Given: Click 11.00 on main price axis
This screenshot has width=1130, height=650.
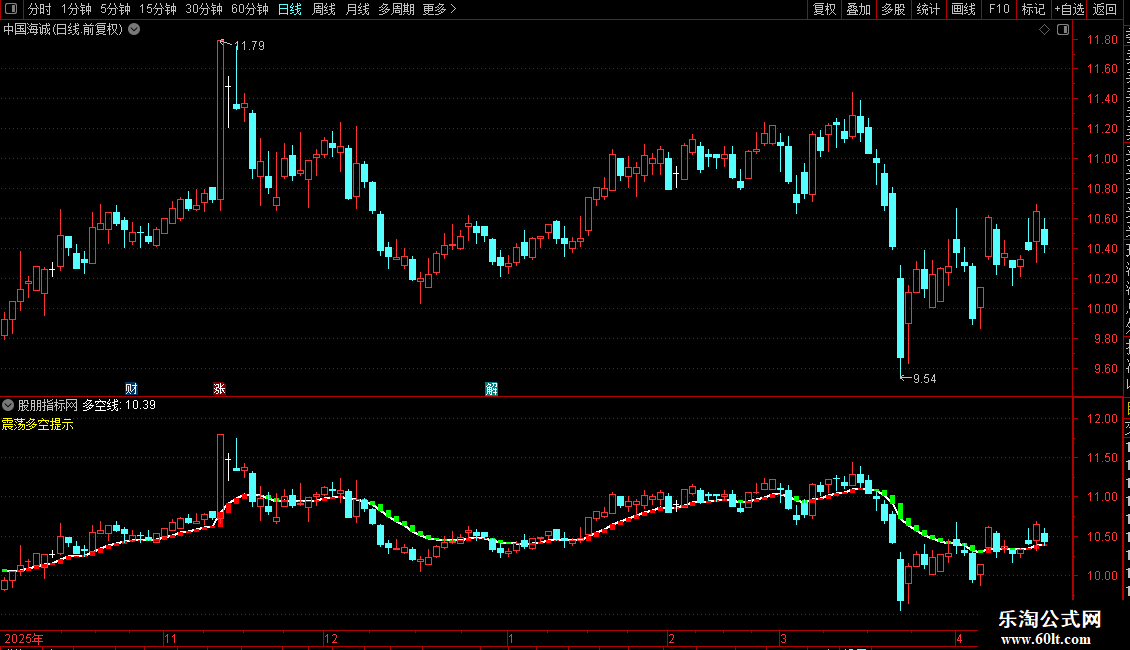Looking at the screenshot, I should click(x=1102, y=159).
